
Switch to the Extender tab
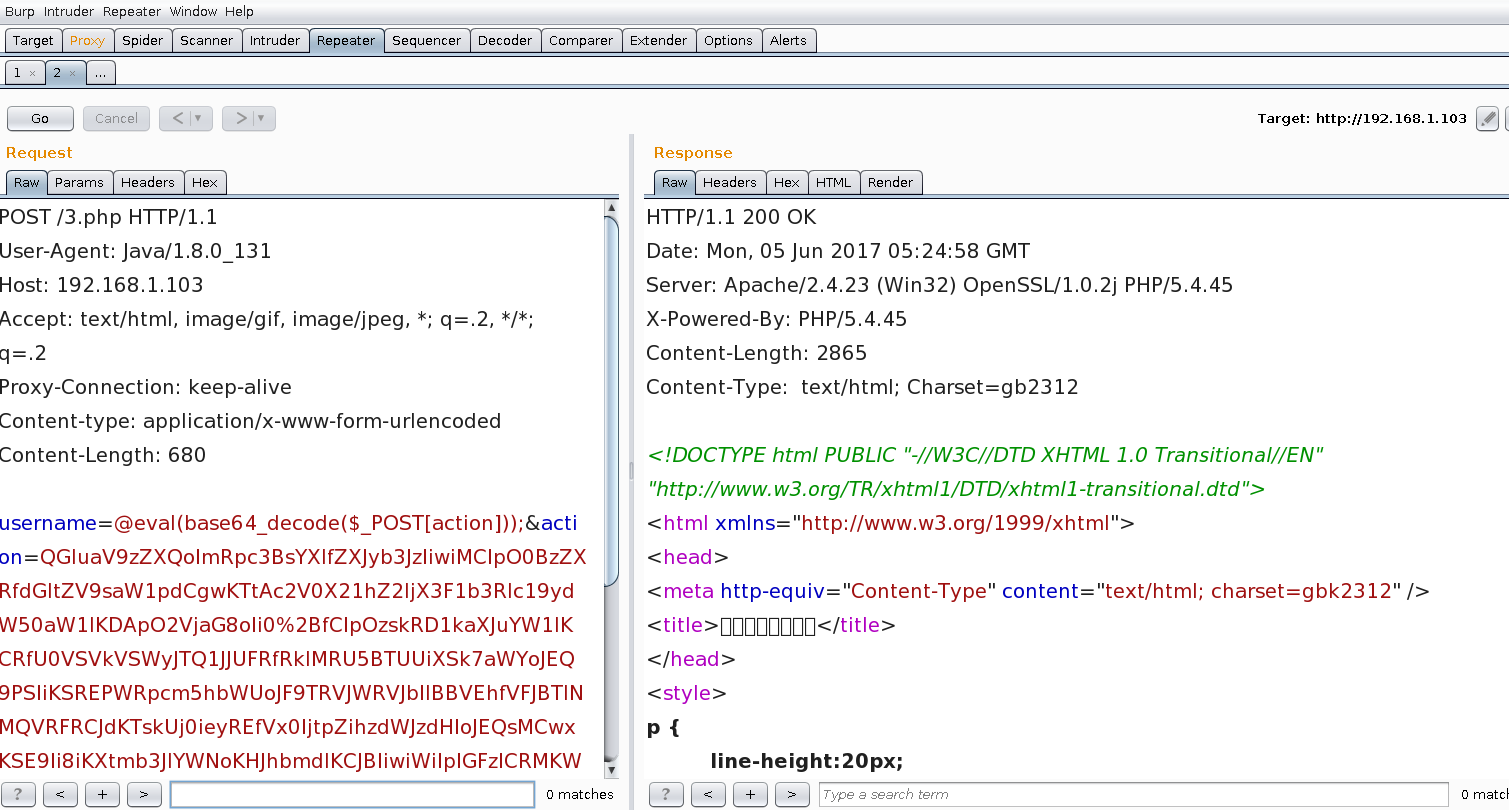coord(658,41)
